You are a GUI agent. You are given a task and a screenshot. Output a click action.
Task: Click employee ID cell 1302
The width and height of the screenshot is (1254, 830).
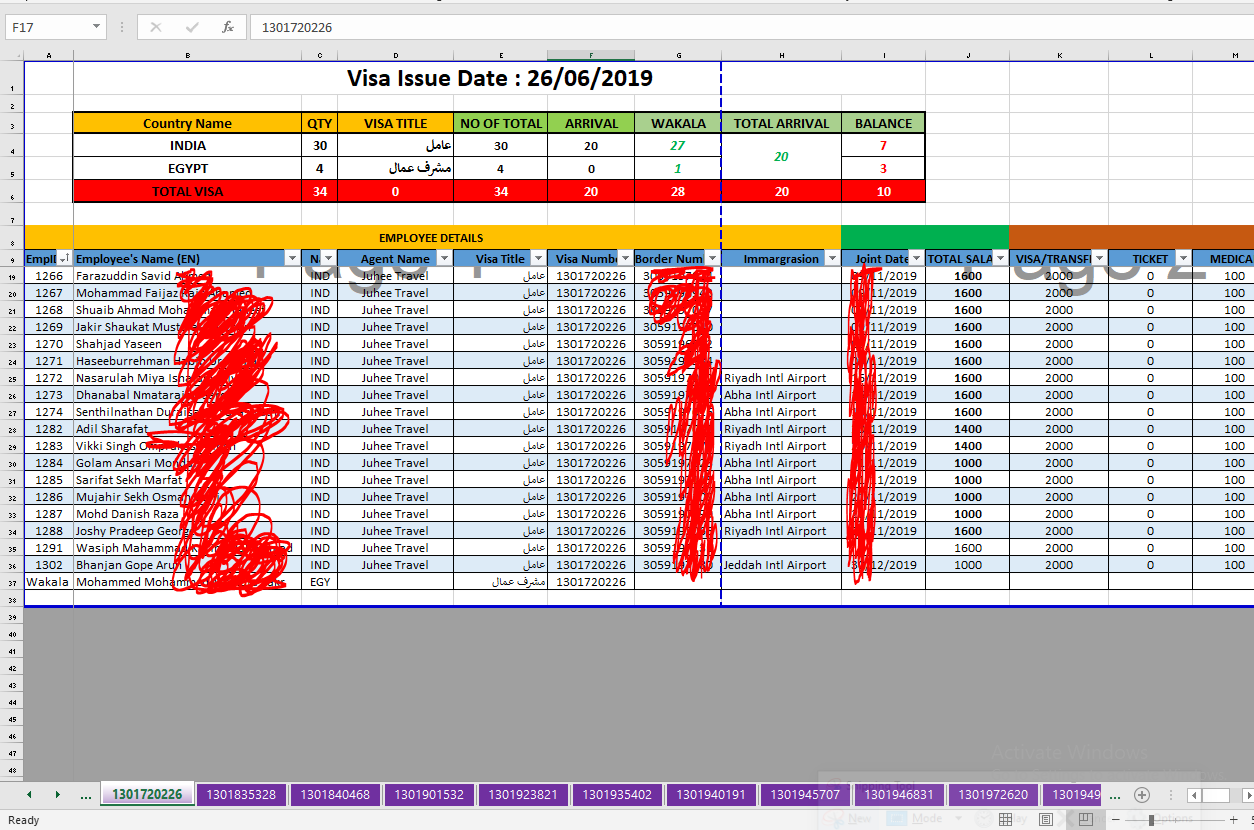pyautogui.click(x=49, y=565)
